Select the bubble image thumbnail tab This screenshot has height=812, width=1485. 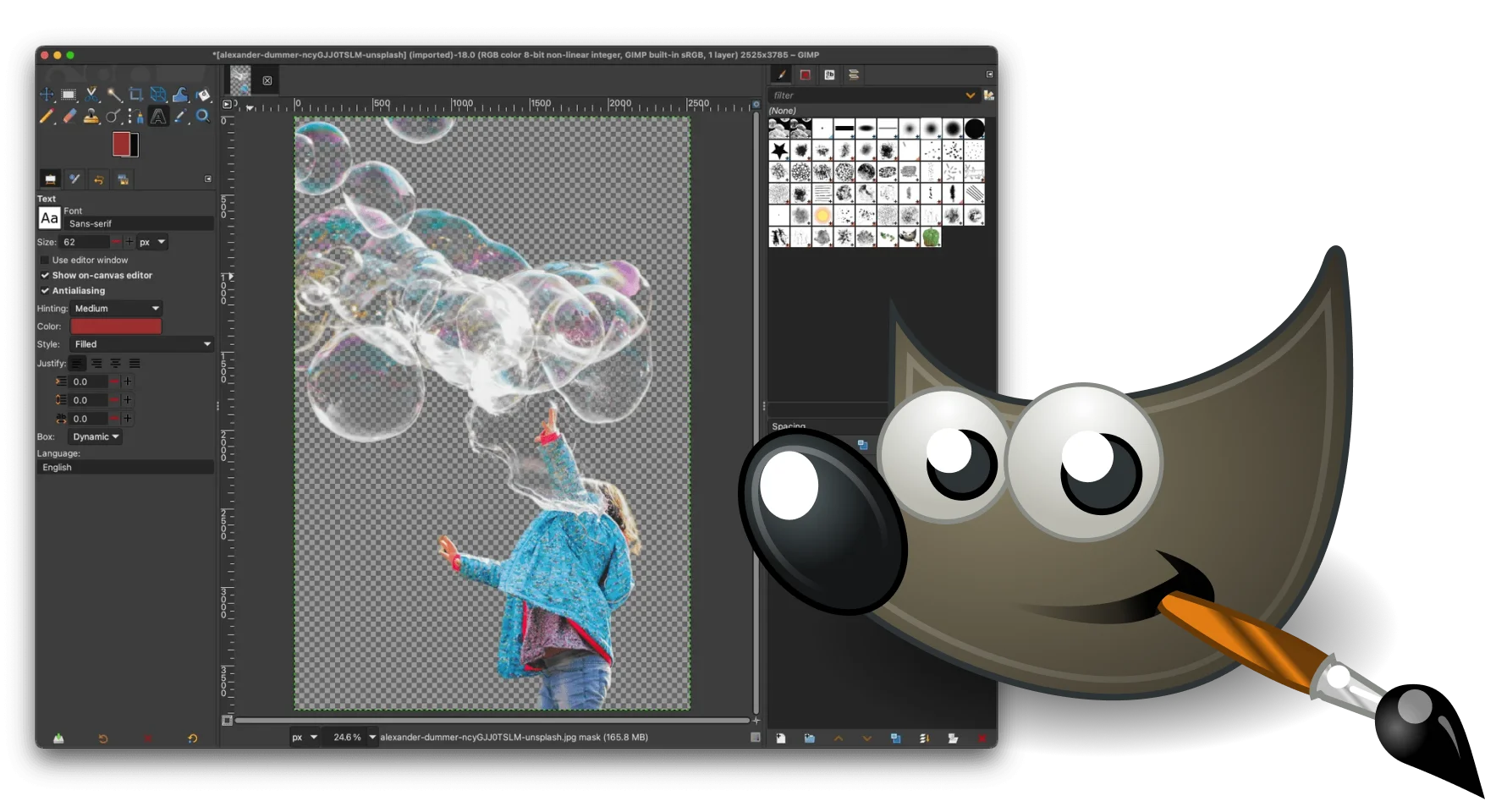point(241,80)
